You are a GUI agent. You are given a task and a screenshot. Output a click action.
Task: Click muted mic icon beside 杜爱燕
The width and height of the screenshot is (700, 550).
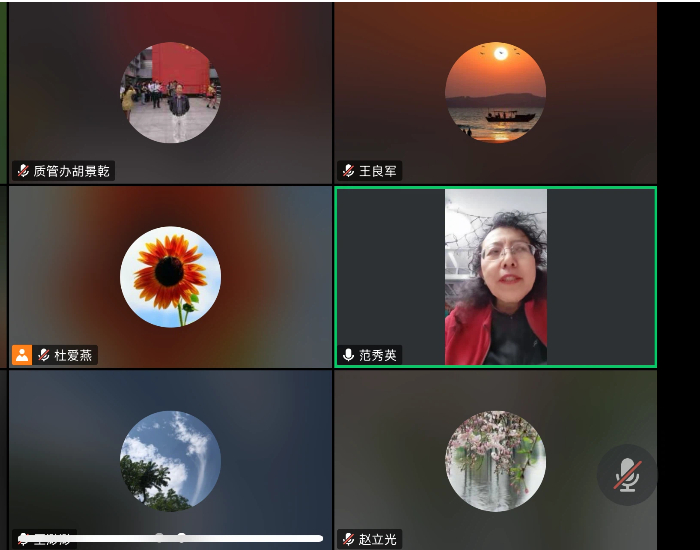point(44,355)
